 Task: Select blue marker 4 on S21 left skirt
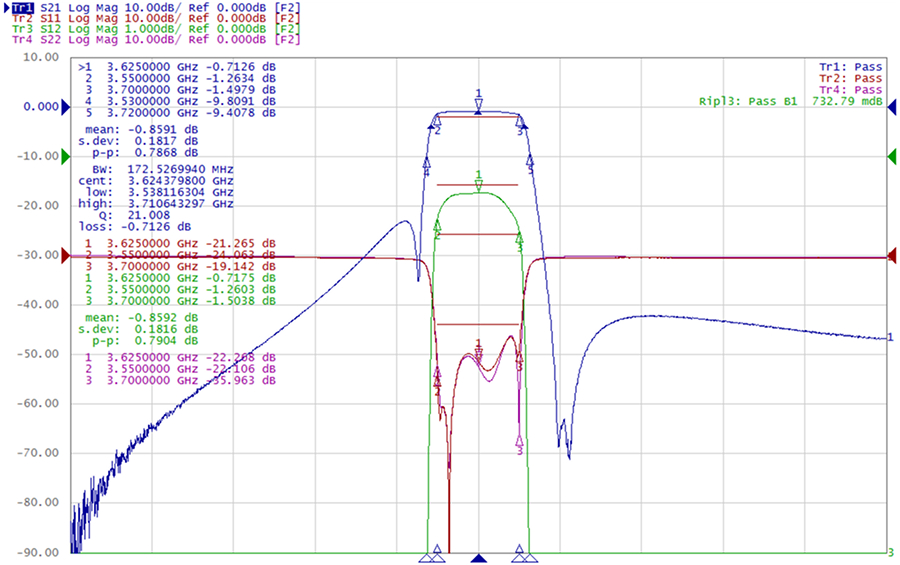pos(427,165)
